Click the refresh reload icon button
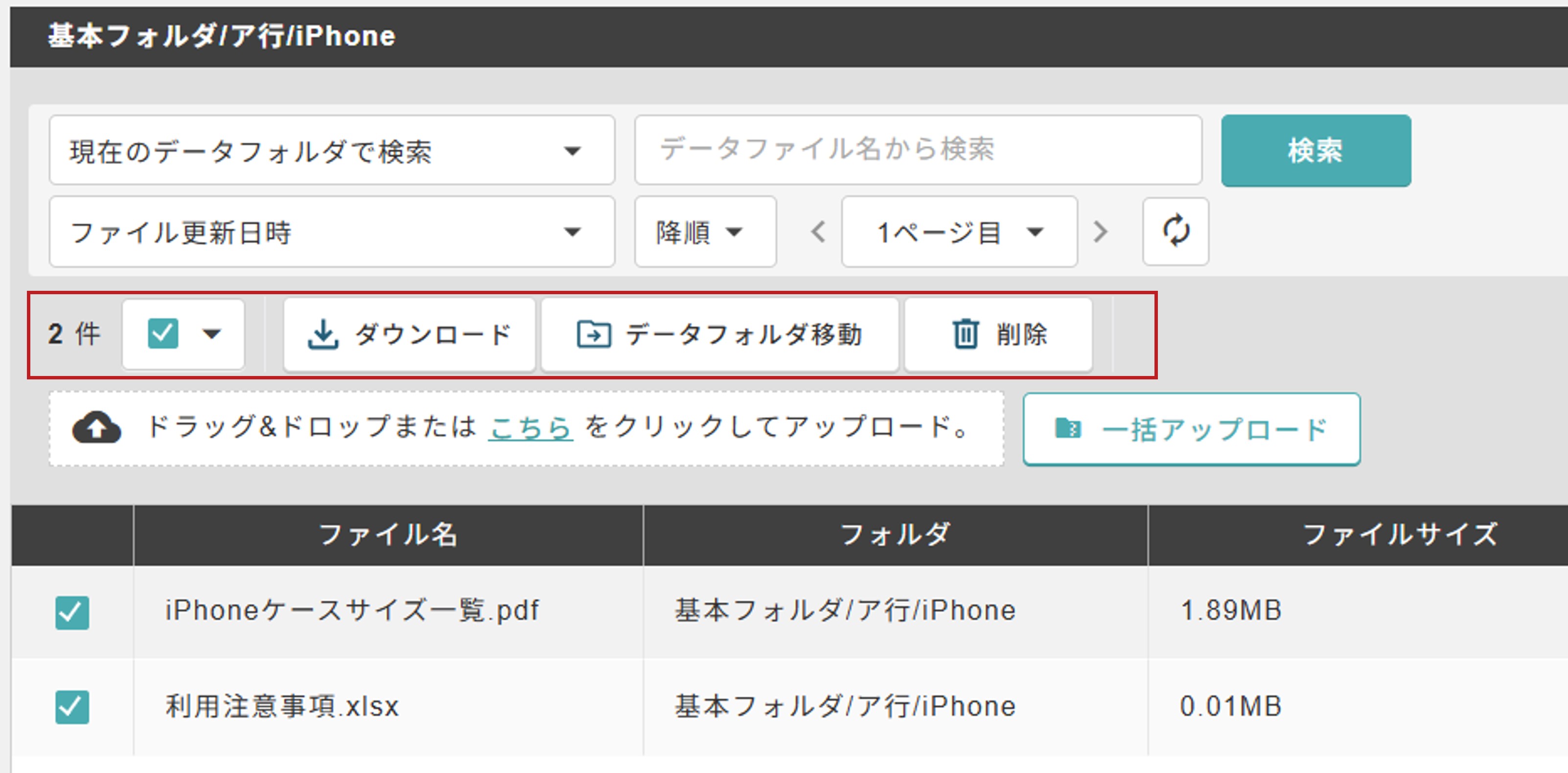This screenshot has width=1568, height=773. (1176, 231)
